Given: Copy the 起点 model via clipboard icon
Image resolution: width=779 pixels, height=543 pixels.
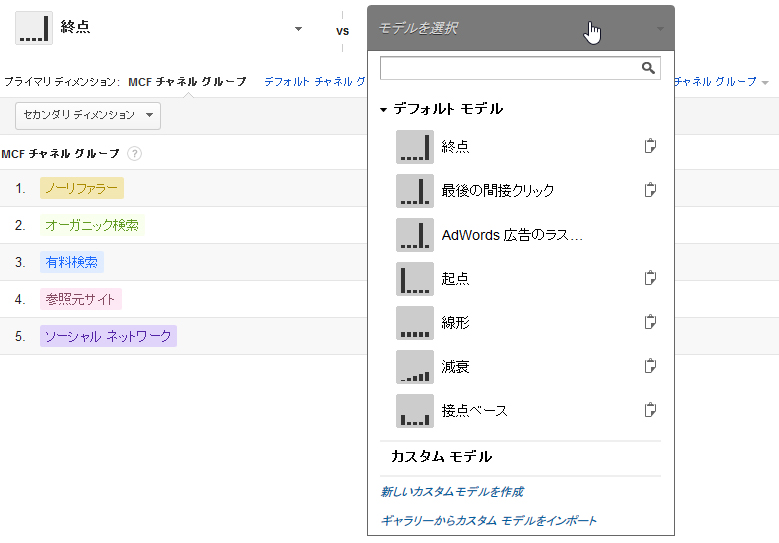Looking at the screenshot, I should pyautogui.click(x=650, y=278).
